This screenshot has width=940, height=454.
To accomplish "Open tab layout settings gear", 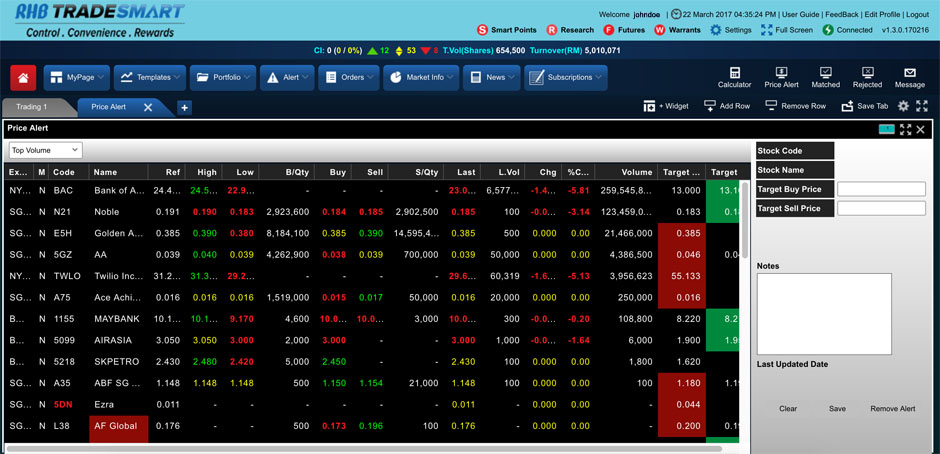I will click(x=903, y=106).
